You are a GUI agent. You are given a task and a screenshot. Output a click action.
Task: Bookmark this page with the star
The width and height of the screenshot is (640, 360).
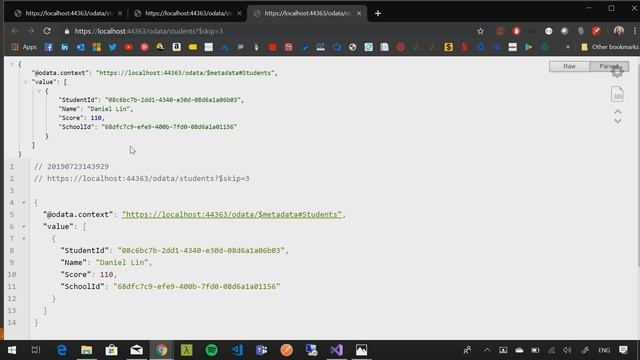tap(480, 31)
